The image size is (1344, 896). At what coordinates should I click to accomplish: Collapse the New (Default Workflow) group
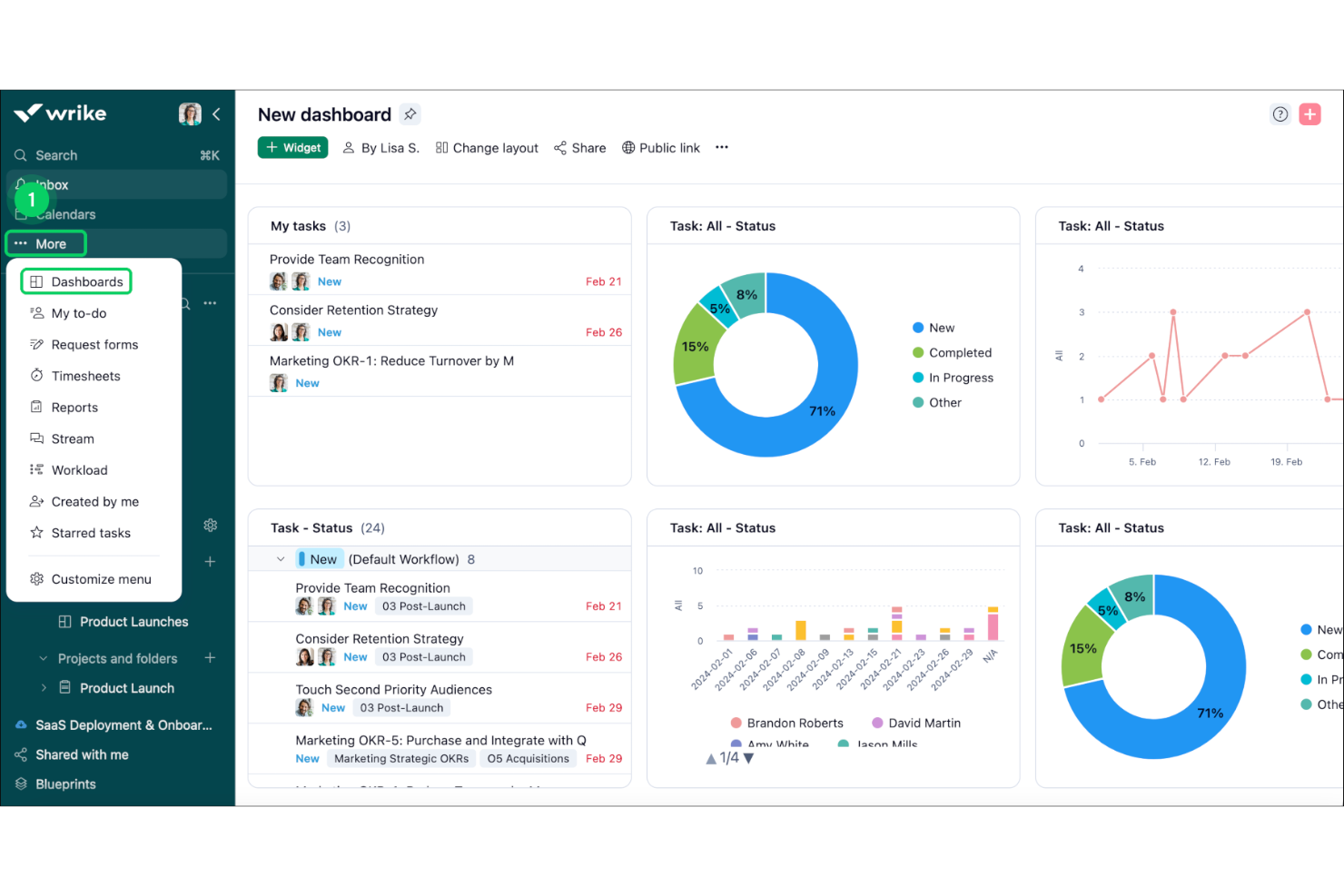pos(279,558)
